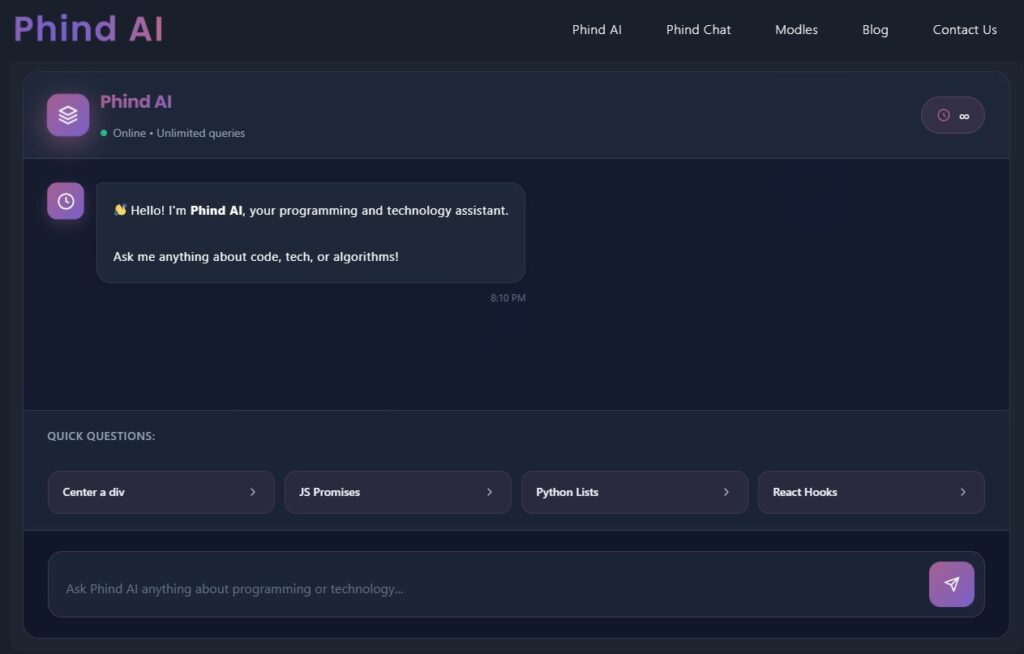The height and width of the screenshot is (654, 1024).
Task: Expand the JS Promises chevron arrow
Action: pyautogui.click(x=490, y=492)
